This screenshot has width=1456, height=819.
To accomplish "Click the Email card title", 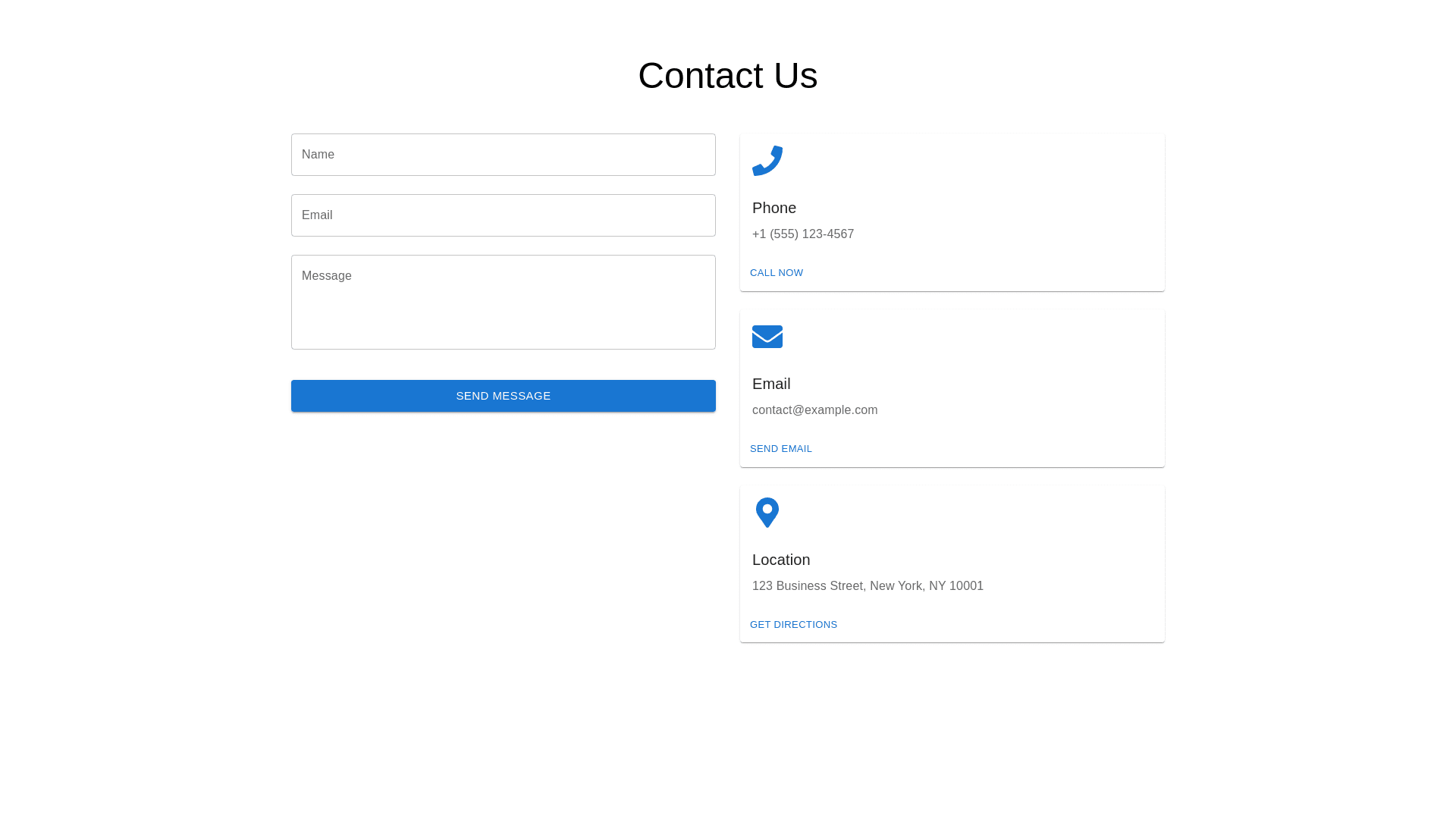I will 770,384.
